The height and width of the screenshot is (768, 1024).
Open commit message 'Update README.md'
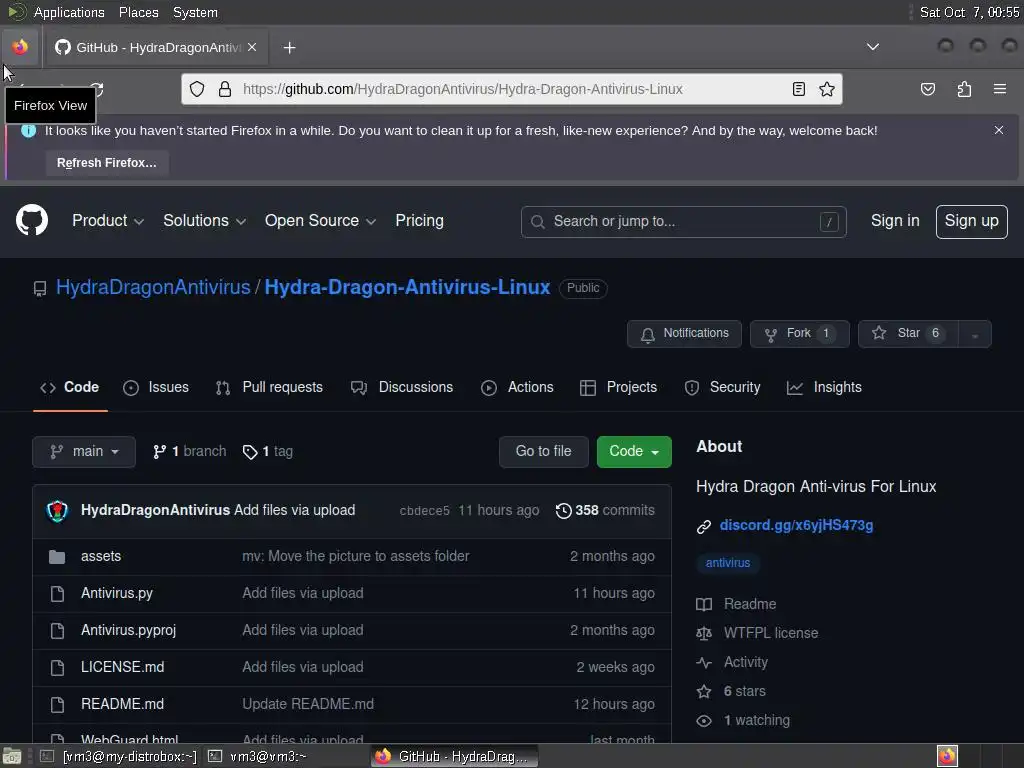click(x=308, y=704)
